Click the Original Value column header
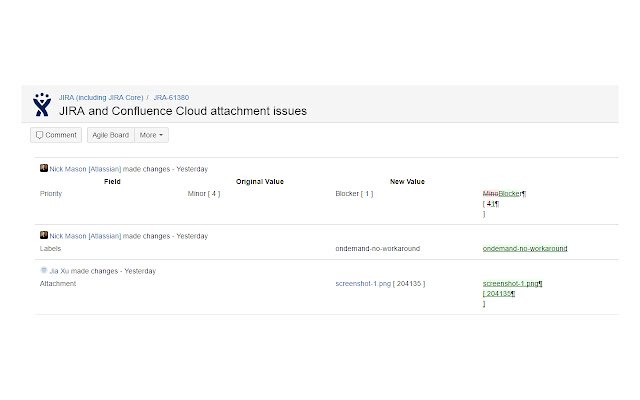640x400 pixels. pyautogui.click(x=260, y=182)
